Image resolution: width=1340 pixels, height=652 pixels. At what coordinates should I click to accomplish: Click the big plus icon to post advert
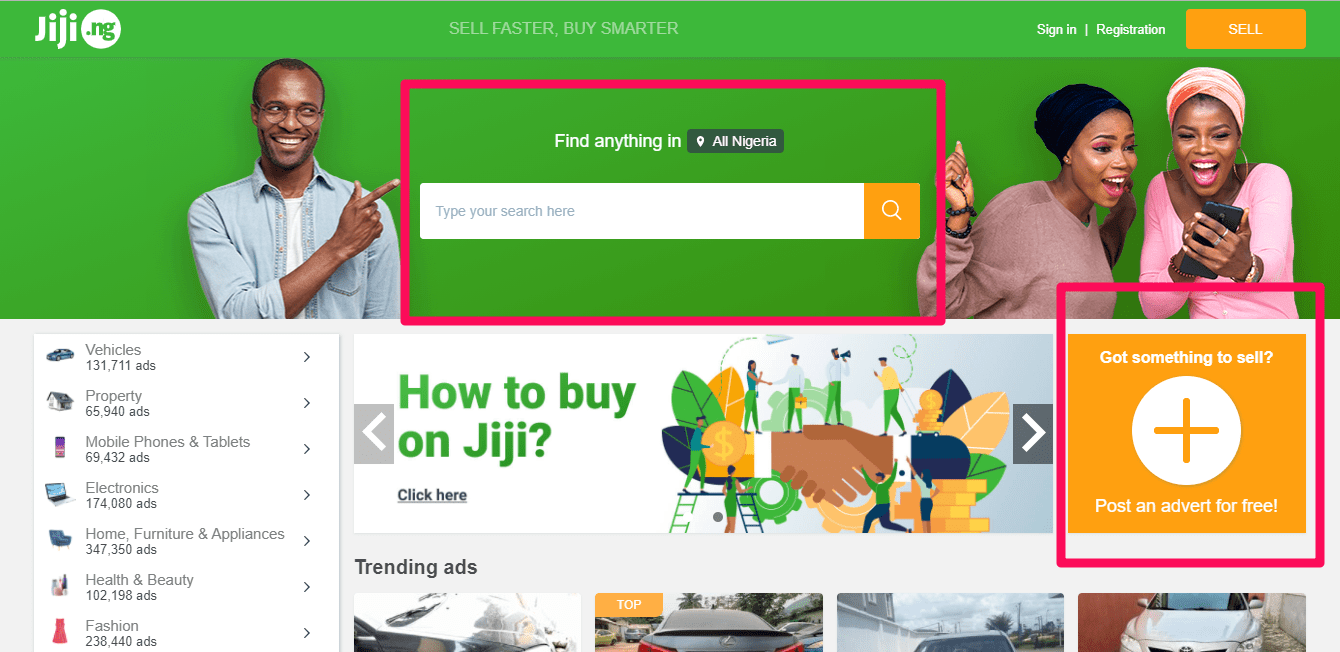pos(1186,431)
